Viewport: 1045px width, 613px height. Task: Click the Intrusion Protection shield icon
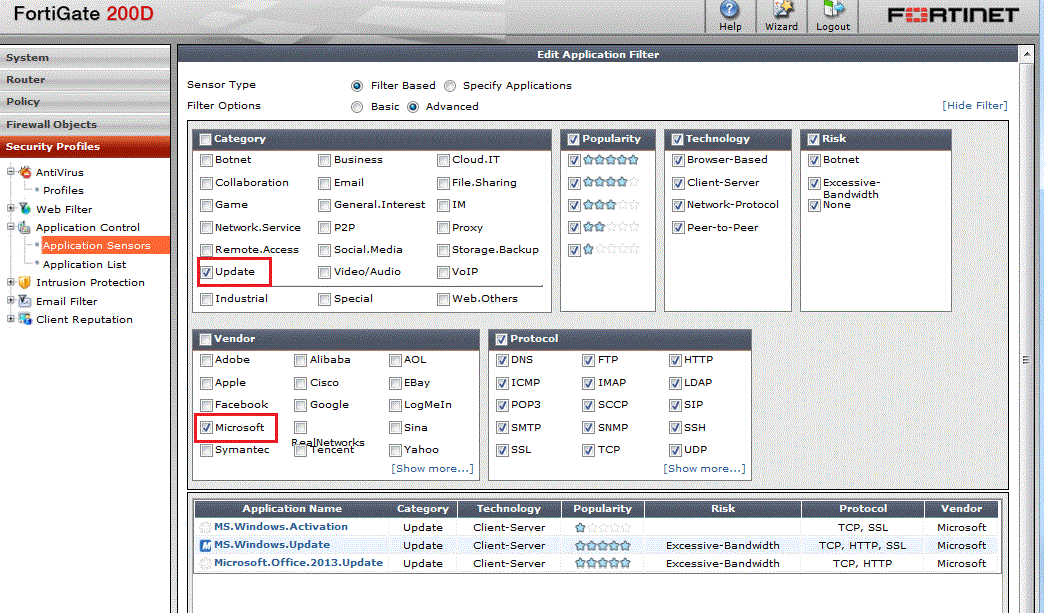click(x=25, y=283)
